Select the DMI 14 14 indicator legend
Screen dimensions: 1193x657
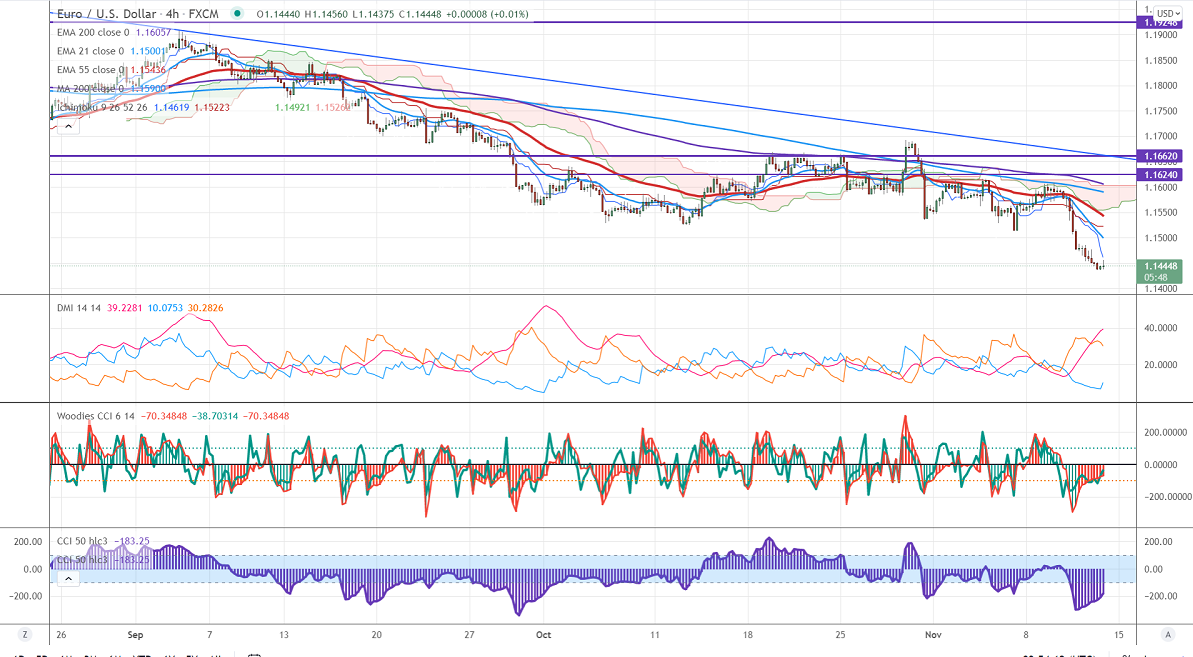[78, 308]
